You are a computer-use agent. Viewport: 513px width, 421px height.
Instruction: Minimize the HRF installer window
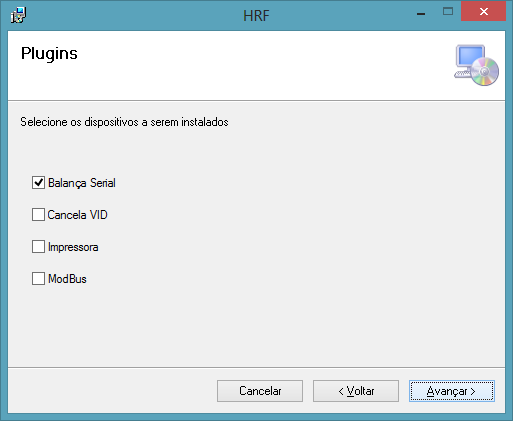pos(421,13)
